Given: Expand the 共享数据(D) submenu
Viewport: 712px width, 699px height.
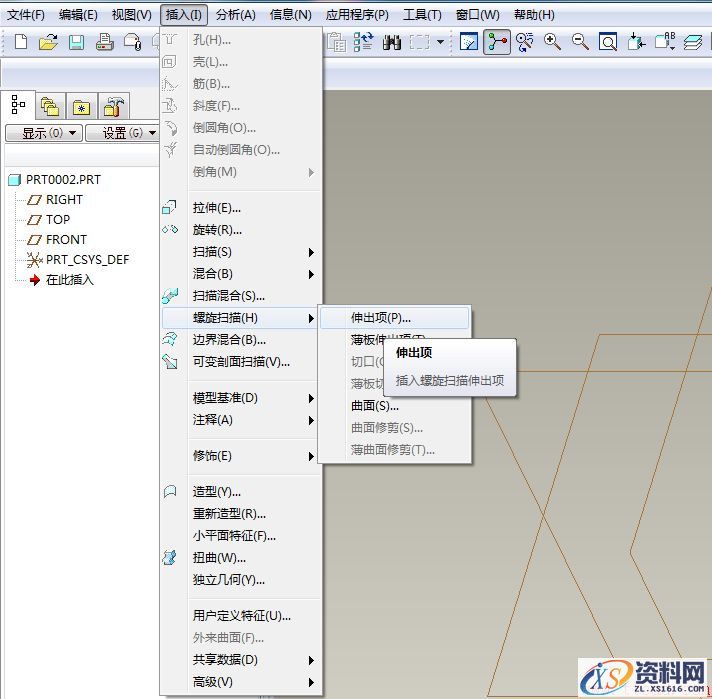Looking at the screenshot, I should (x=241, y=660).
